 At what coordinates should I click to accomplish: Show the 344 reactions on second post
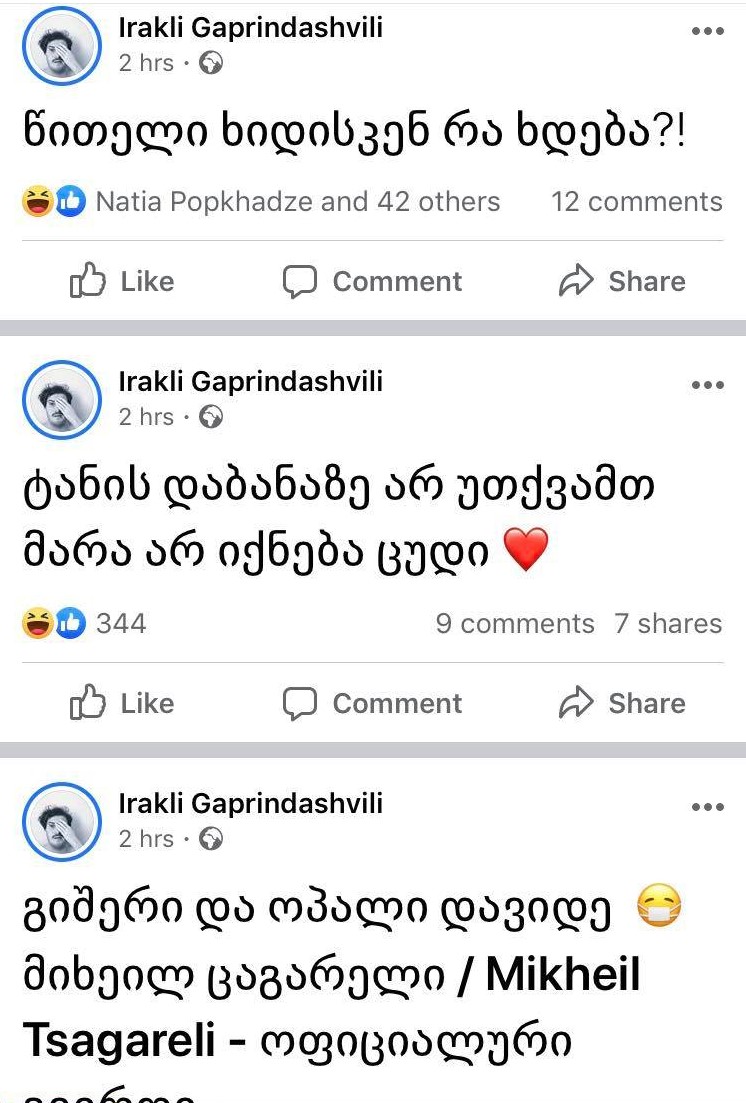(120, 624)
